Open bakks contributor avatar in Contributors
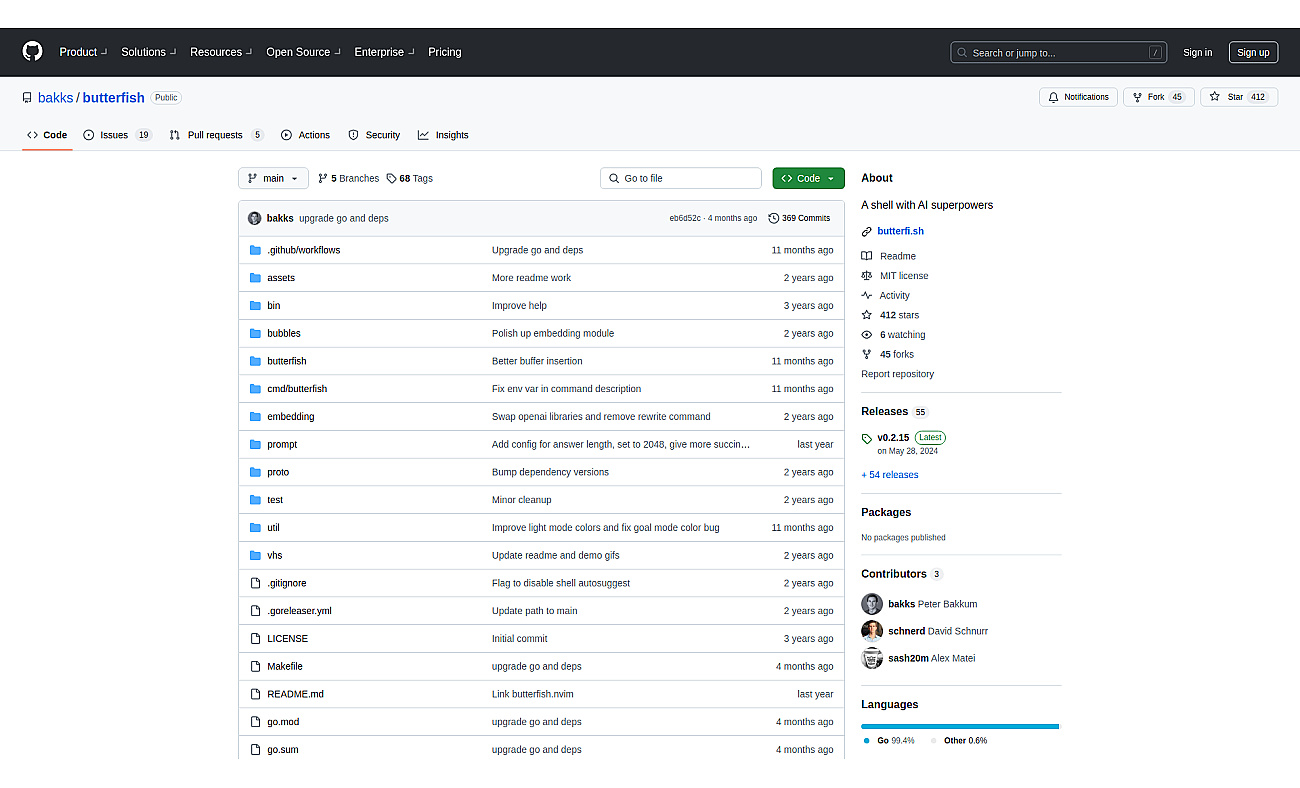Viewport: 1300px width, 788px height. pos(872,604)
